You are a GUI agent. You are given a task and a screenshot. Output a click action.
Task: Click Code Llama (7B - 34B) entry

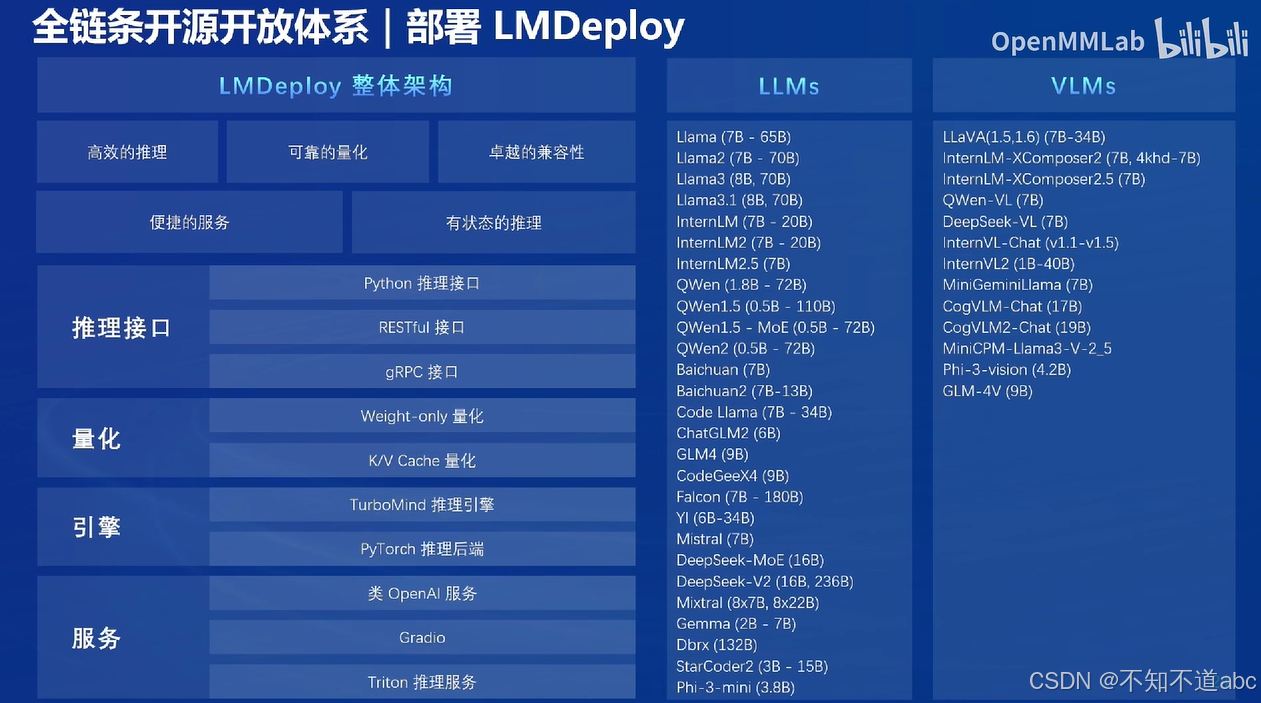pyautogui.click(x=754, y=412)
